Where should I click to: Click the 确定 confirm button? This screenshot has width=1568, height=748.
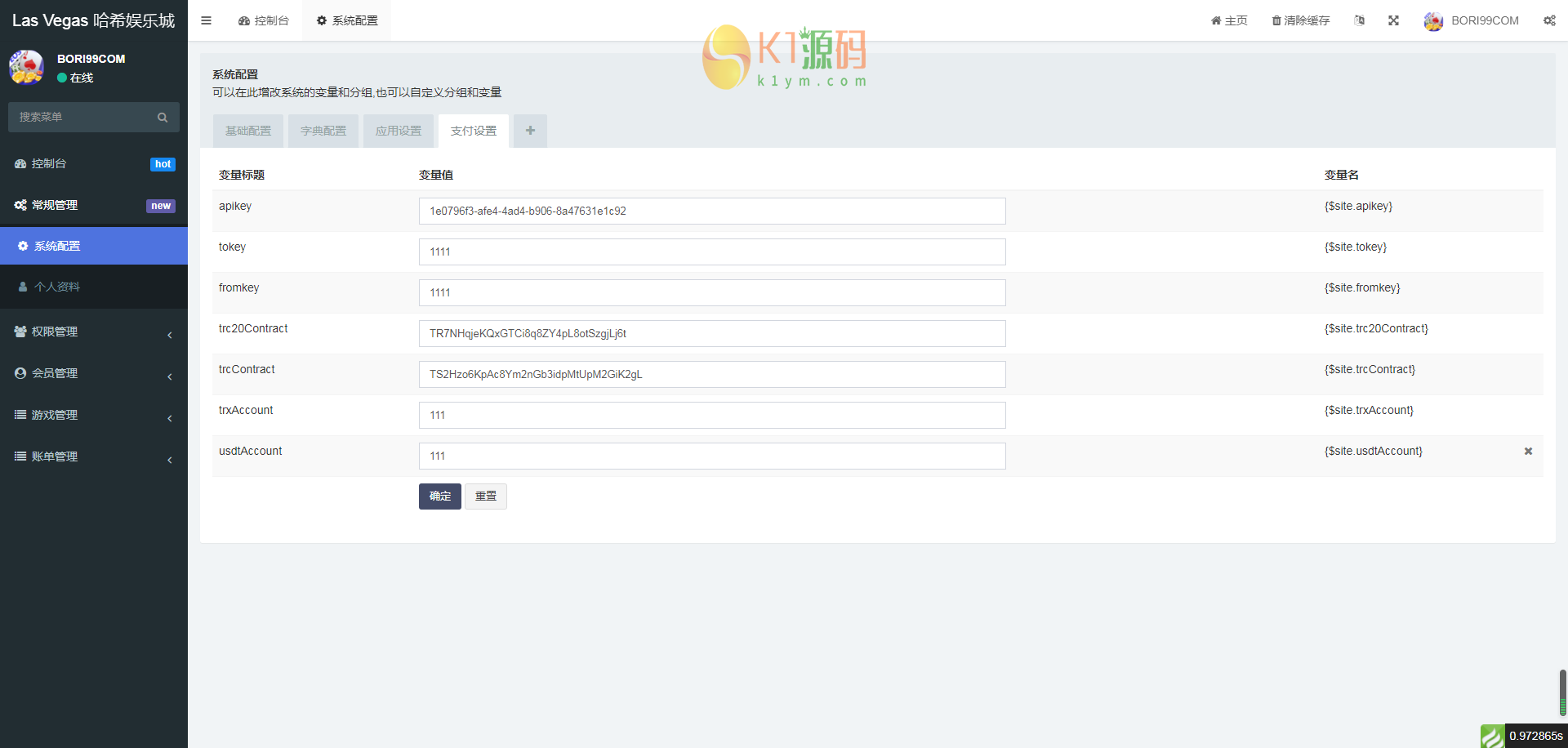pyautogui.click(x=439, y=496)
